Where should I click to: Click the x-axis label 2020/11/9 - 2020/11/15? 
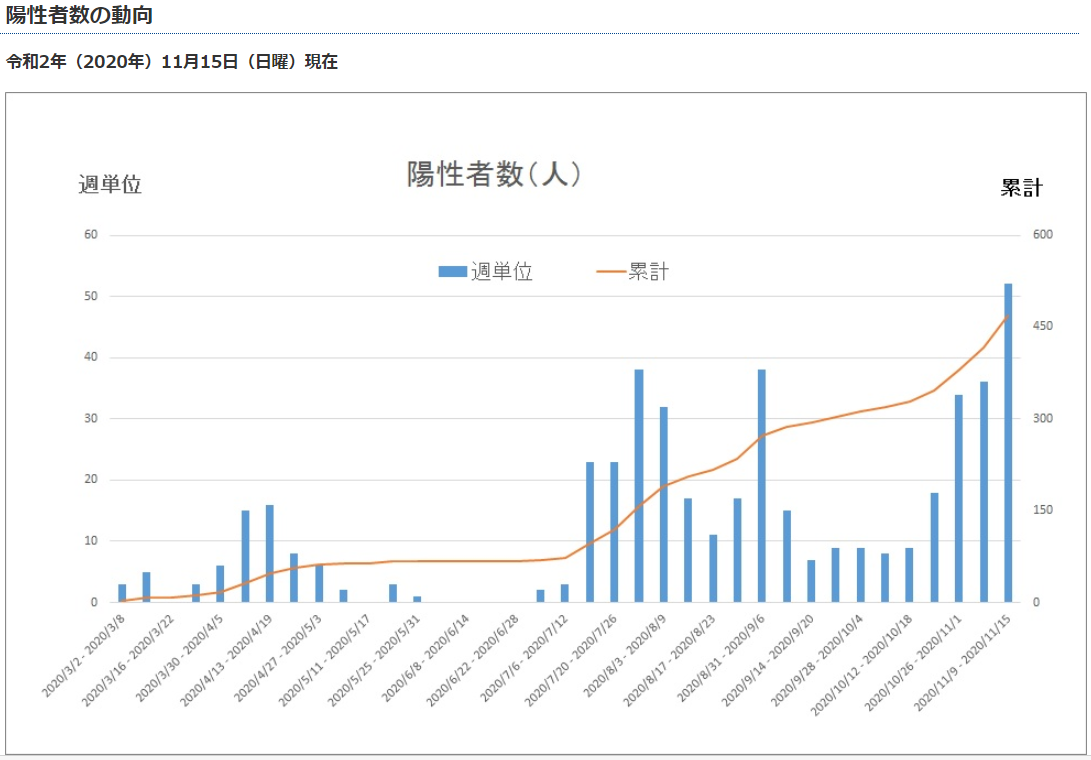pyautogui.click(x=964, y=664)
